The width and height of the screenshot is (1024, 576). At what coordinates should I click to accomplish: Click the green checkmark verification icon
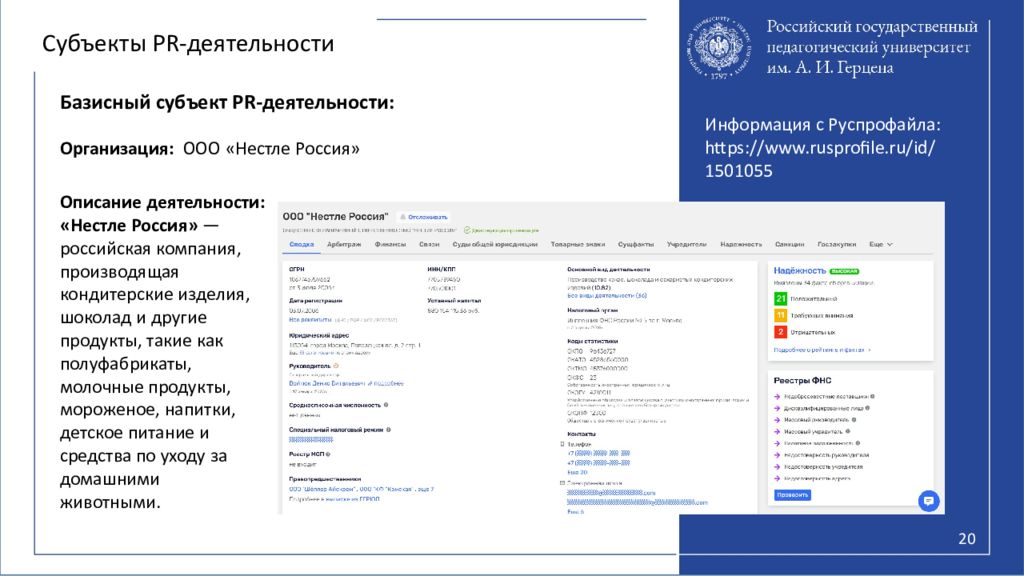pyautogui.click(x=467, y=230)
